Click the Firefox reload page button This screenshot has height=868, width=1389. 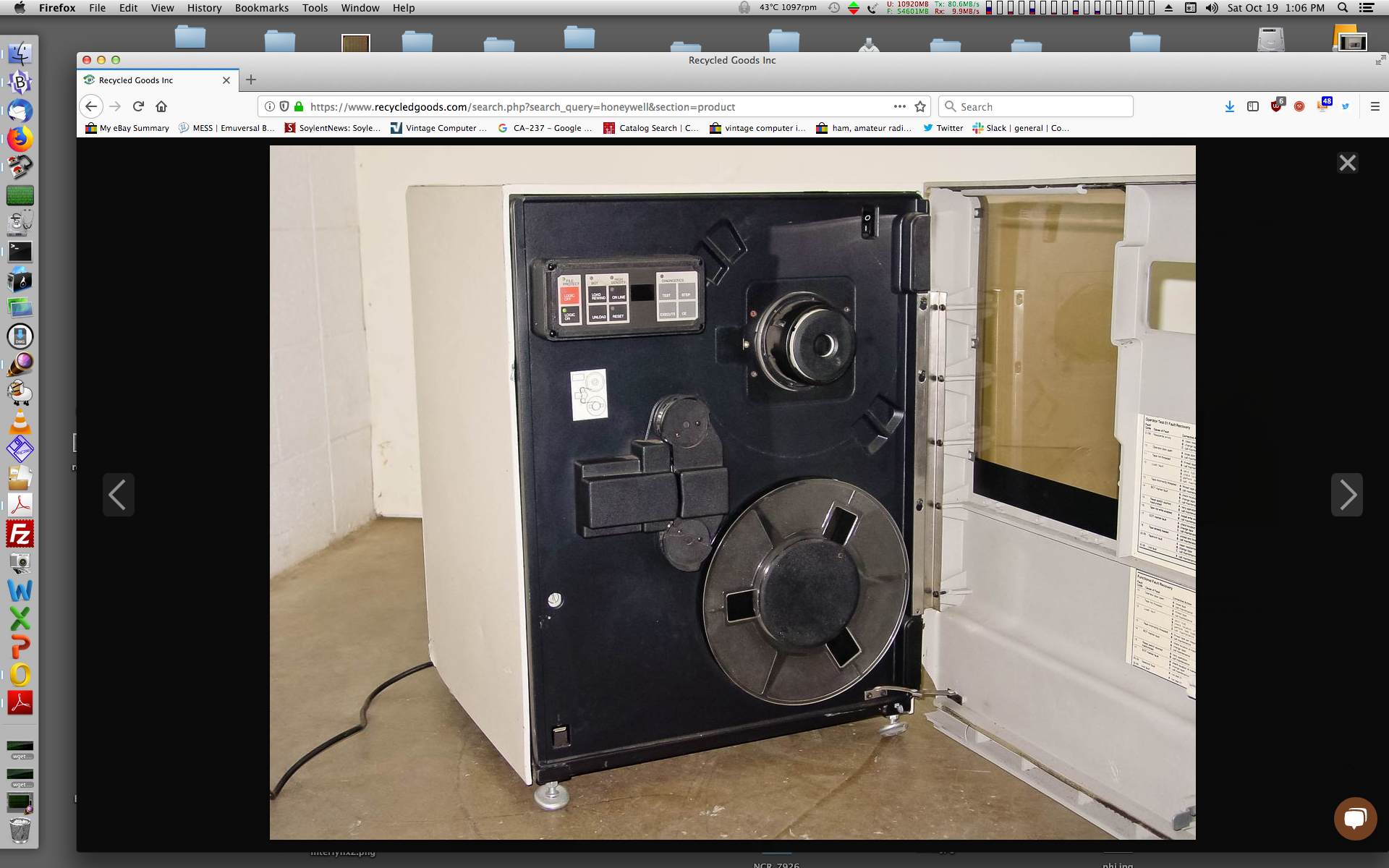(x=138, y=106)
